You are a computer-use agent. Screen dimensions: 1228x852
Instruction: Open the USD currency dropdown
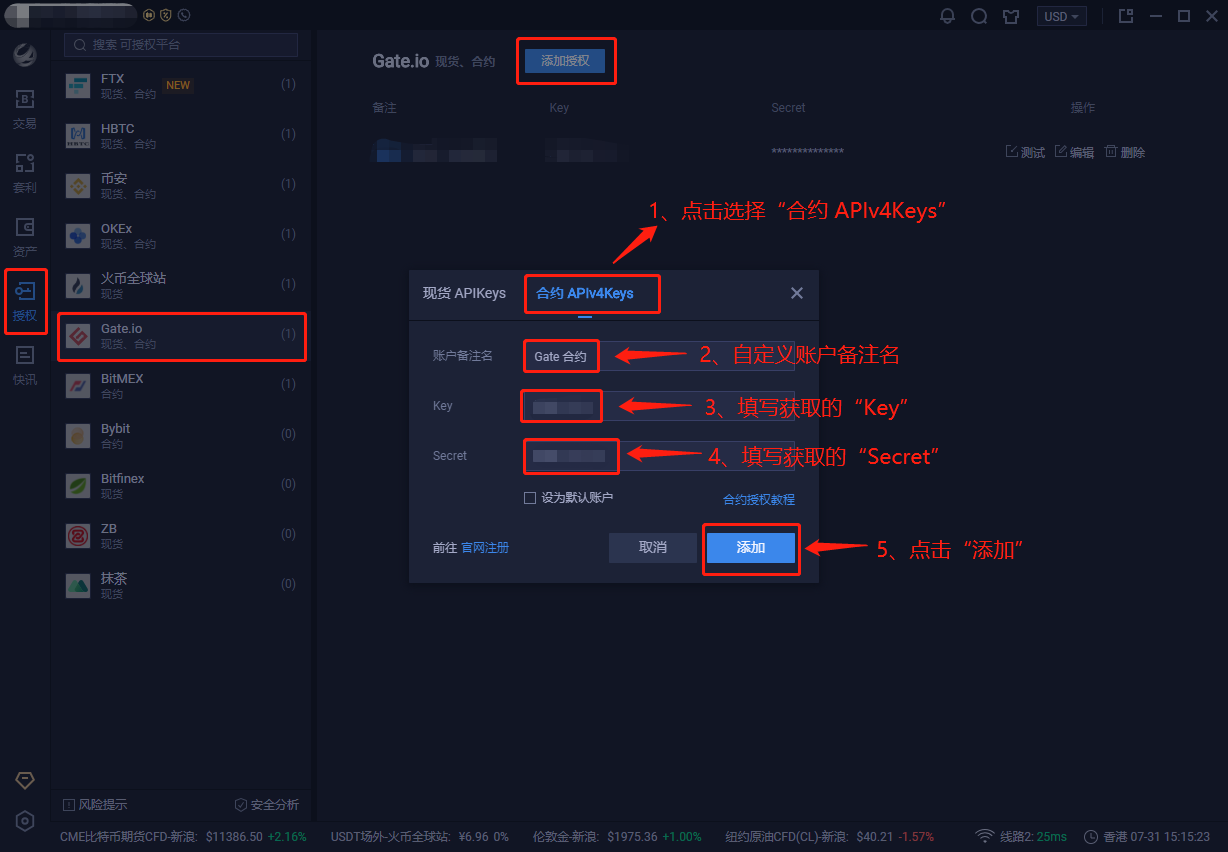pyautogui.click(x=1062, y=16)
